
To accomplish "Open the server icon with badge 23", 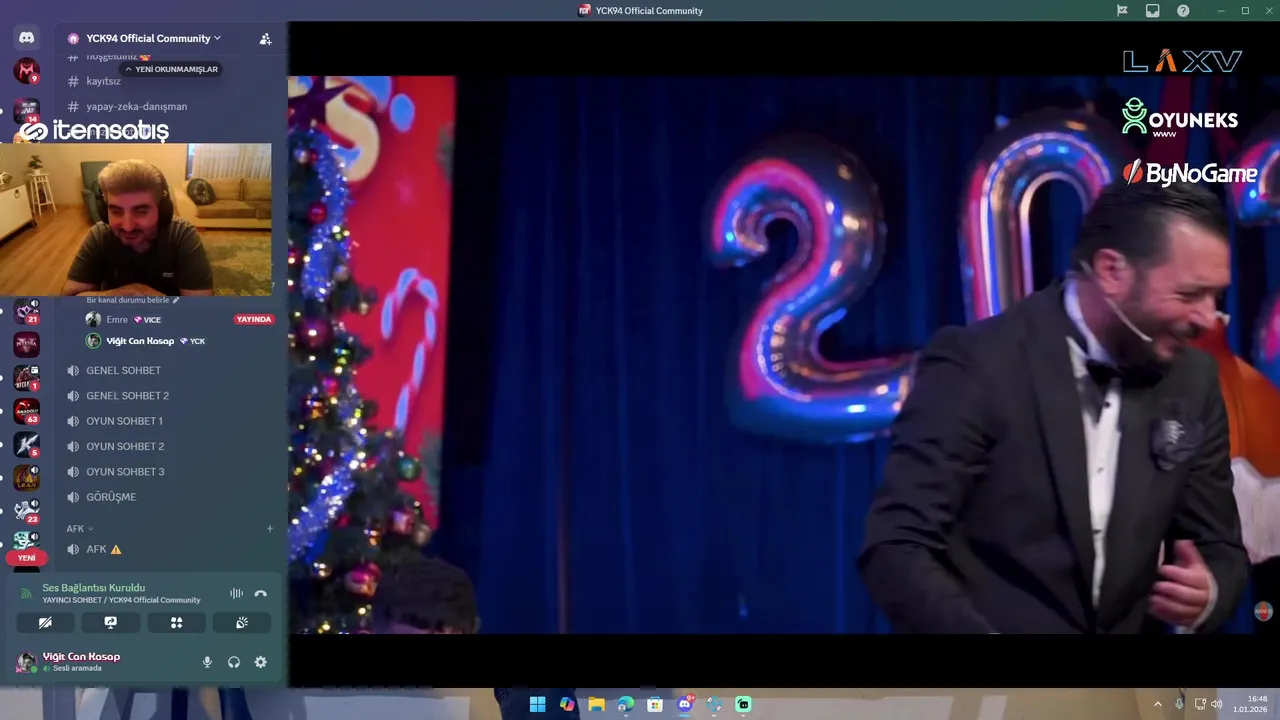I will coord(27,511).
